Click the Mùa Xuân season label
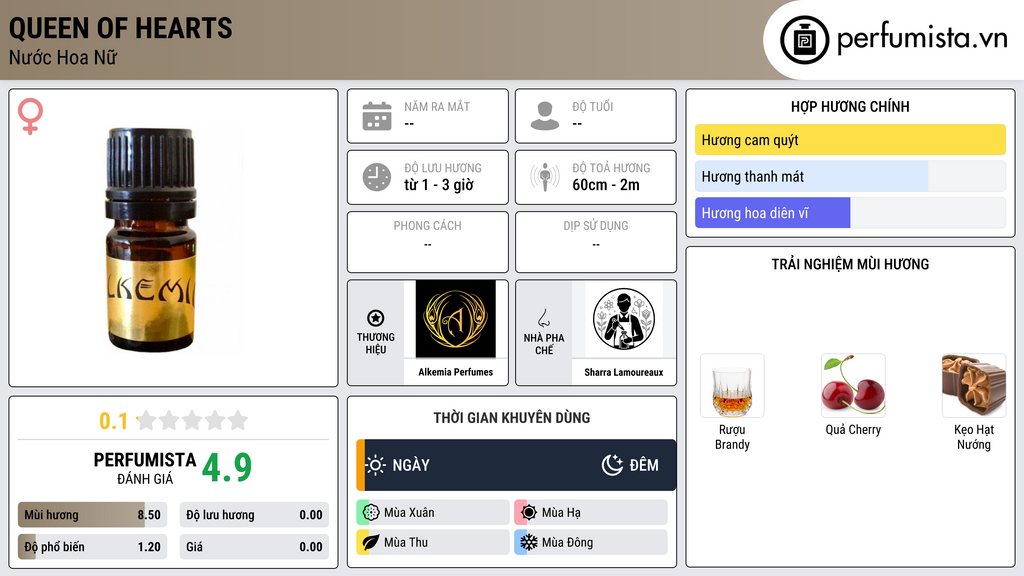Viewport: 1024px width, 576px height. click(x=409, y=513)
